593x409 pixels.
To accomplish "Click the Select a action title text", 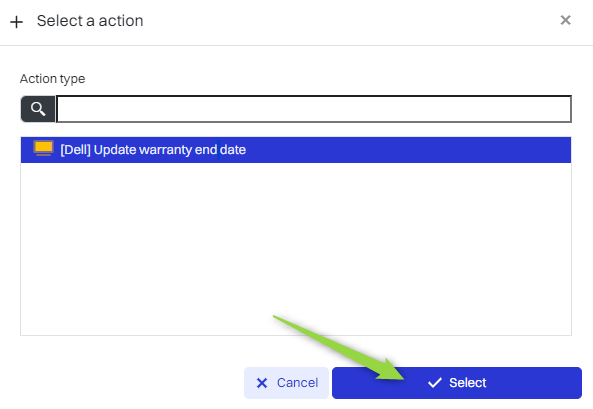I will click(x=90, y=21).
